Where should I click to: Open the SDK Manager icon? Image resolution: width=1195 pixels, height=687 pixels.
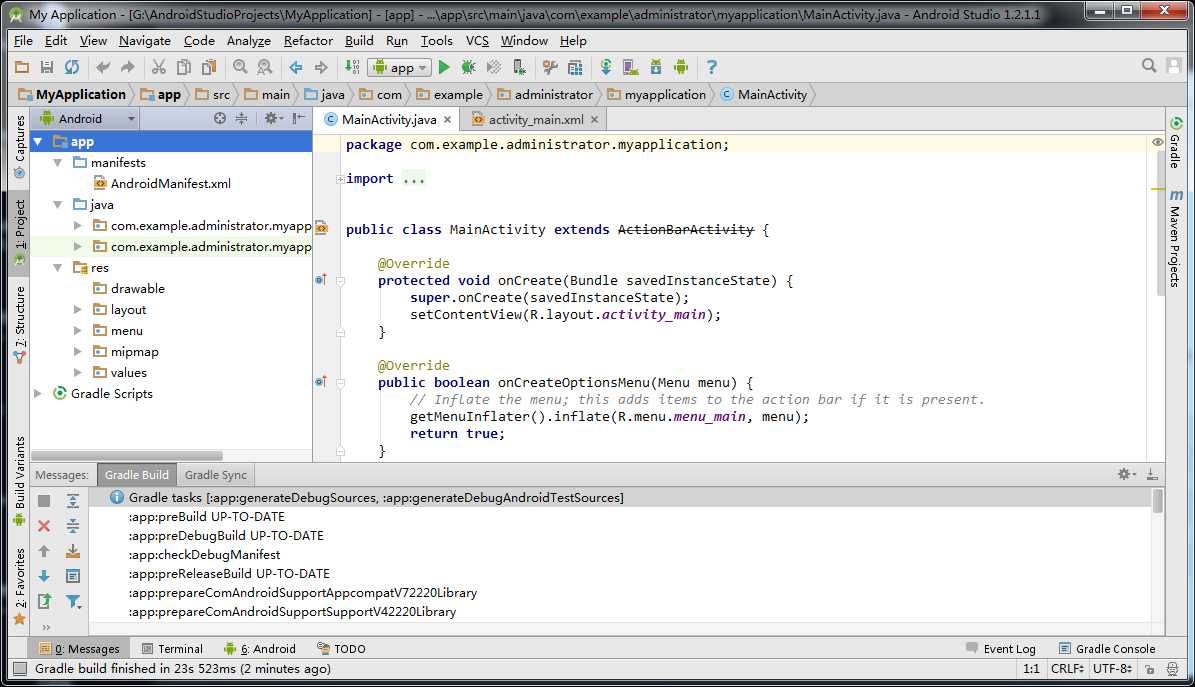point(655,67)
